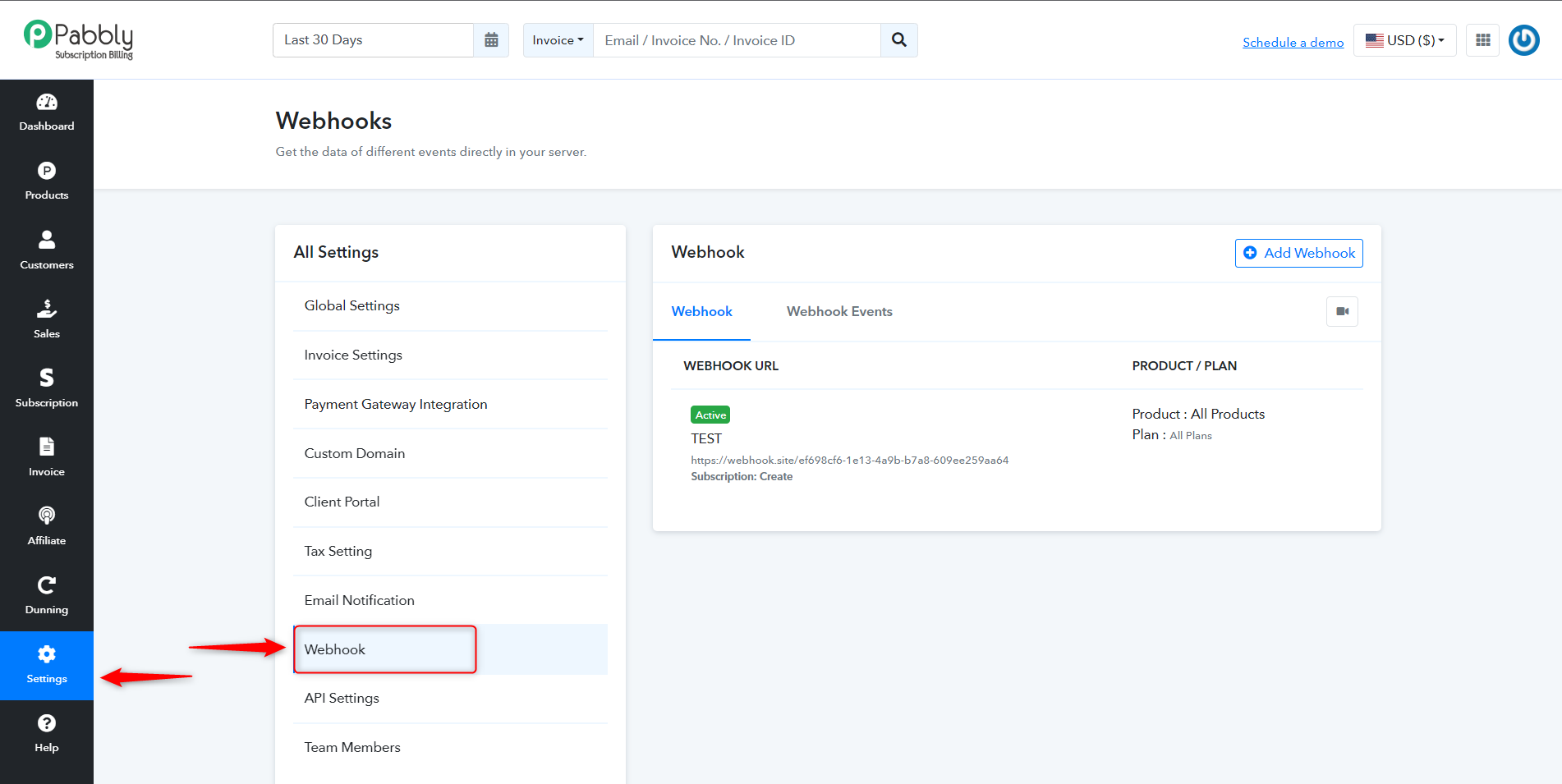Open the Customers section icon

click(x=47, y=240)
